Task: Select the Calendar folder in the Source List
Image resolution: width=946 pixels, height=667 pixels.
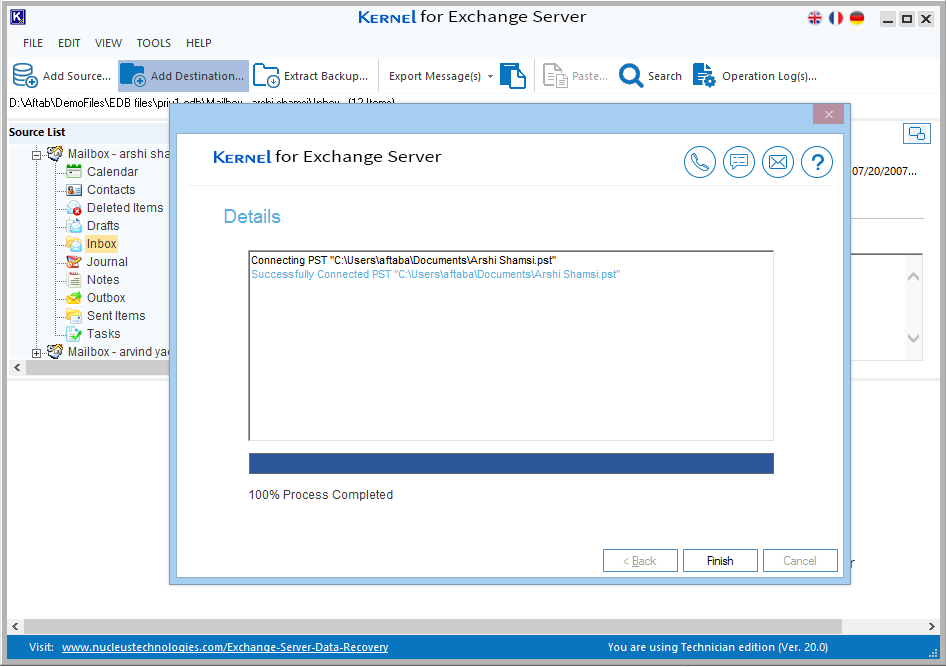Action: [x=112, y=172]
